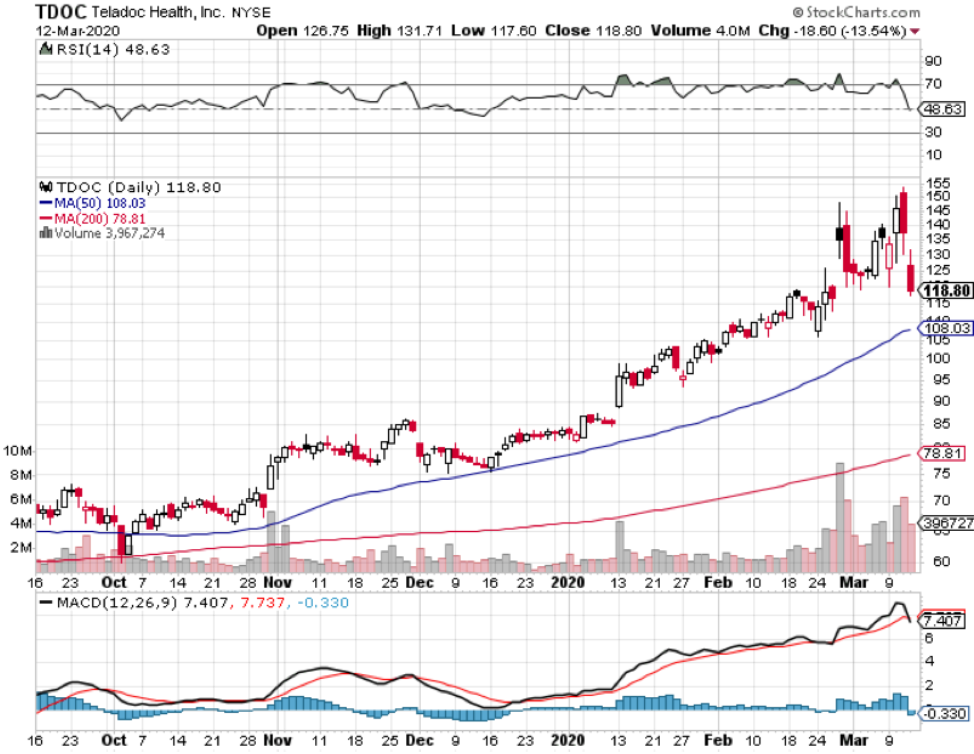
Task: Click the candlestick icon beside TDOC (Daily)
Action: [x=45, y=186]
